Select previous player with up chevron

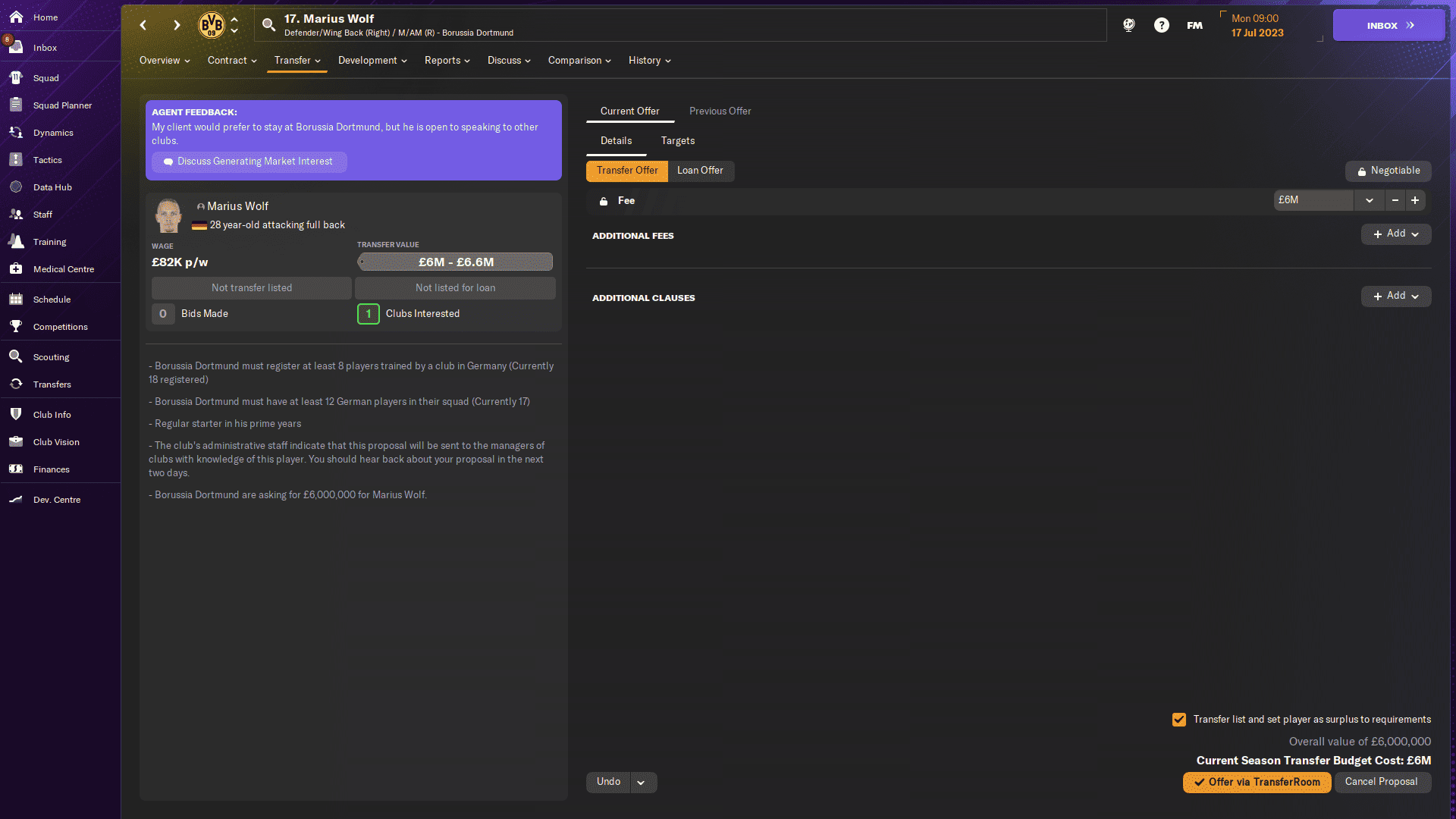coord(234,19)
